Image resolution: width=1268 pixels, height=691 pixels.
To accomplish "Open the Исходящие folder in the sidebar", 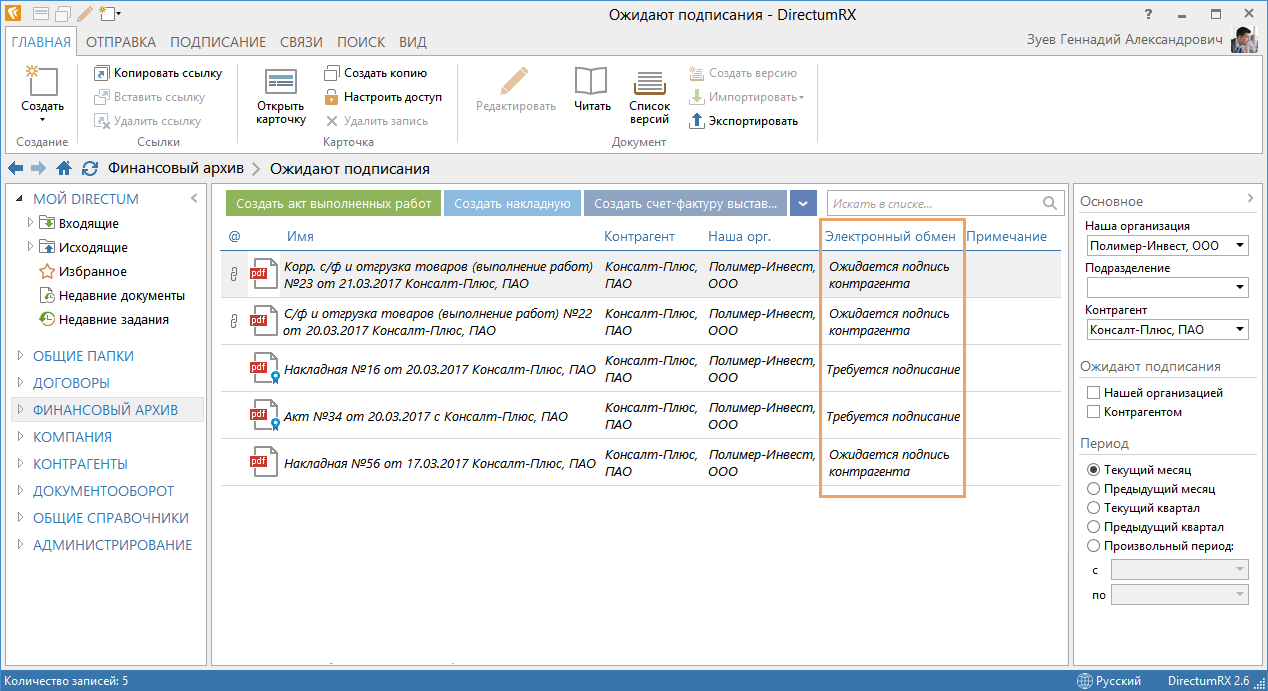I will 93,247.
